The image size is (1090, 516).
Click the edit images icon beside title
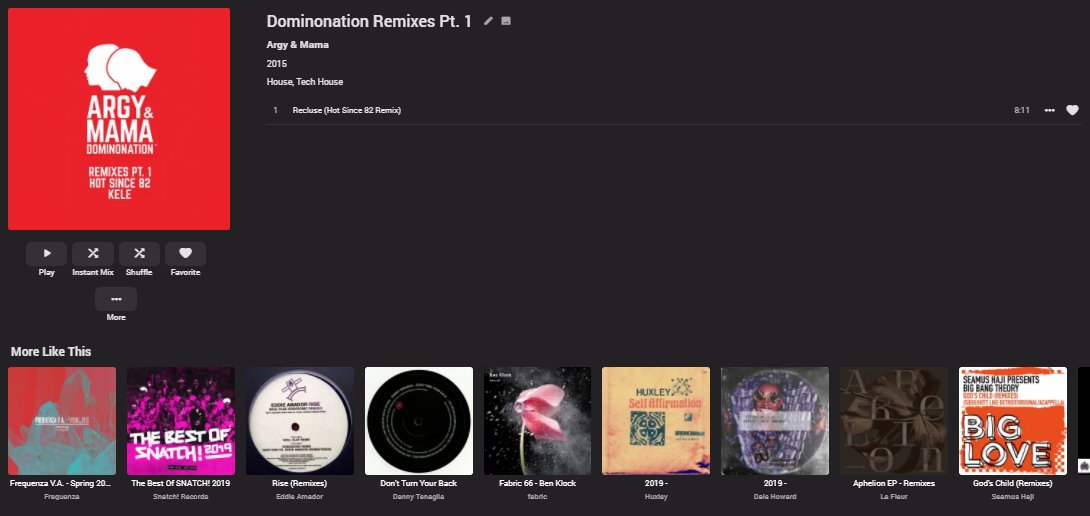506,21
